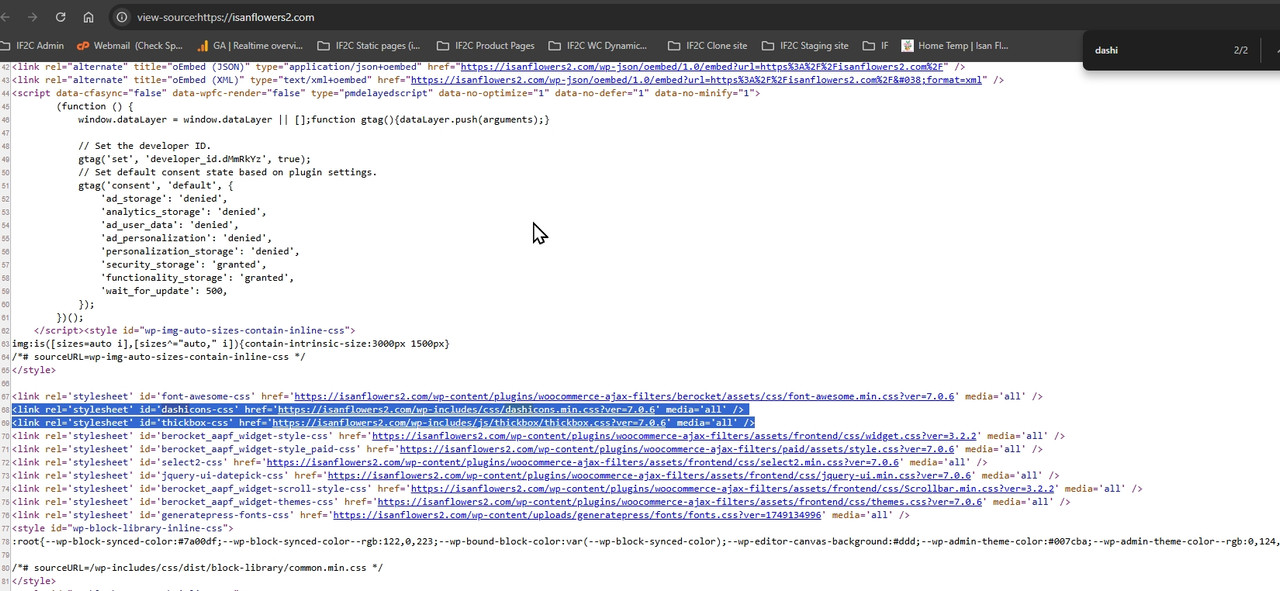Open the IF2C WC Dynamic bookmark folder
This screenshot has width=1280, height=591.
(x=597, y=45)
